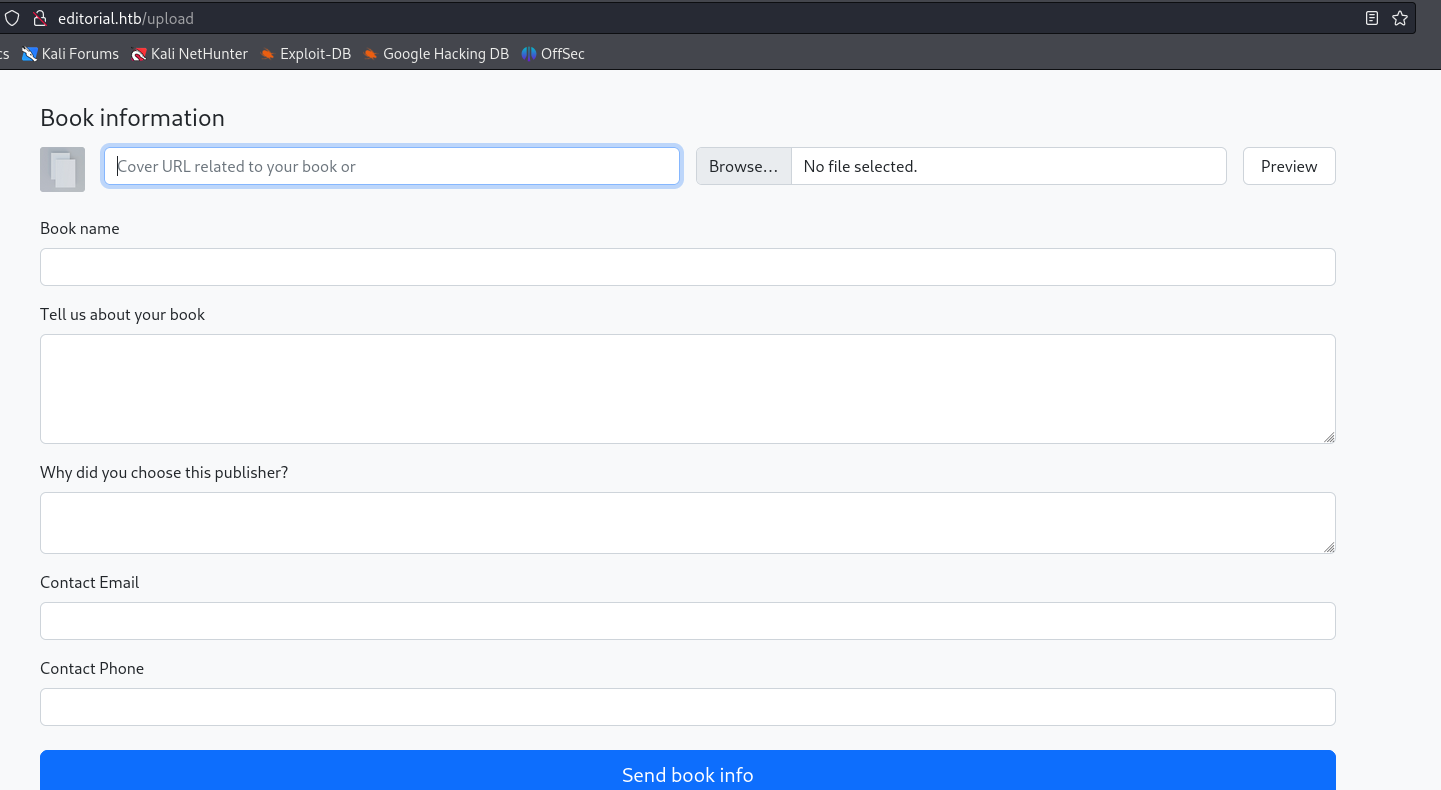Open the Exploit-DB bookmark
Screen dimensions: 1441x790
point(305,54)
